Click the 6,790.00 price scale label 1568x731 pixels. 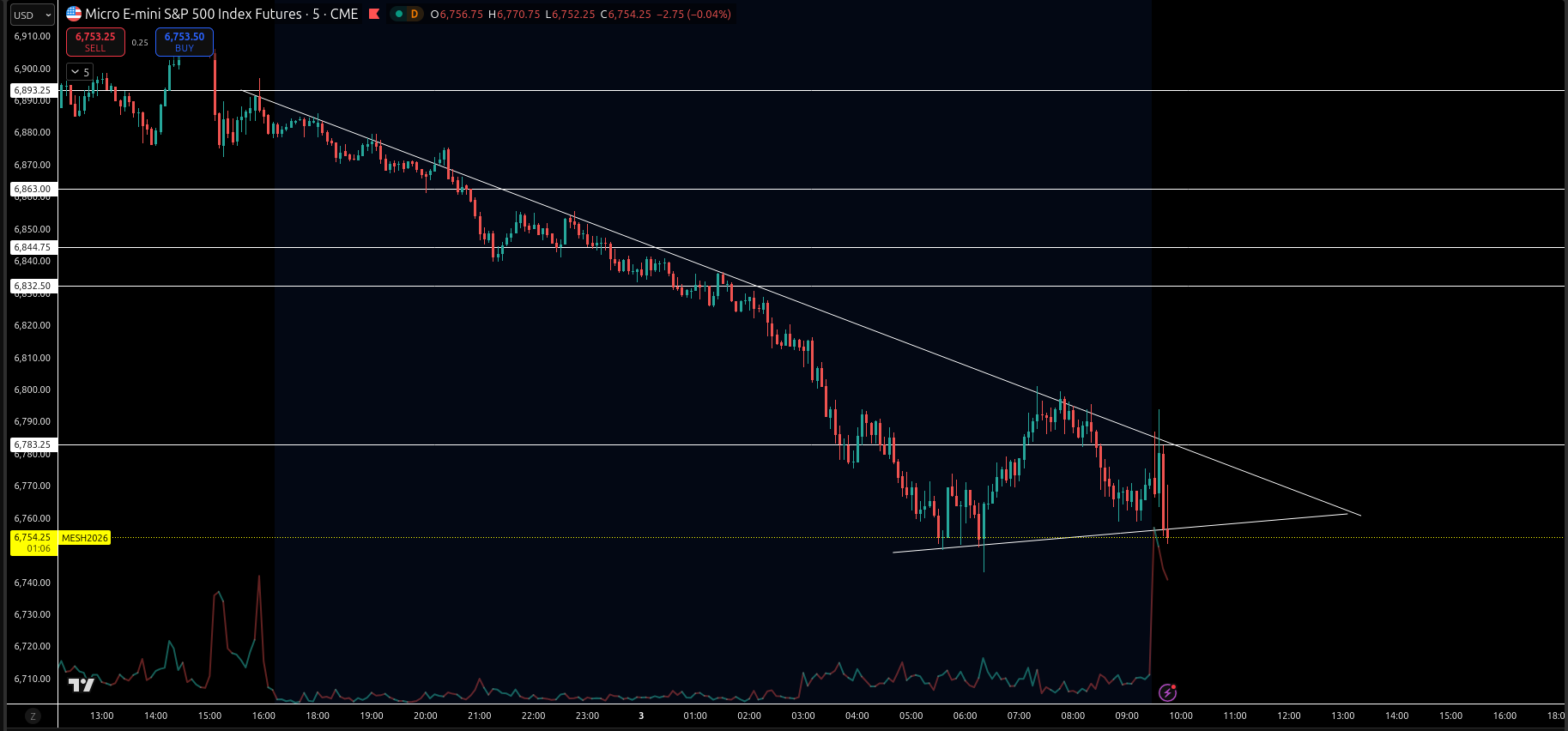(x=33, y=421)
